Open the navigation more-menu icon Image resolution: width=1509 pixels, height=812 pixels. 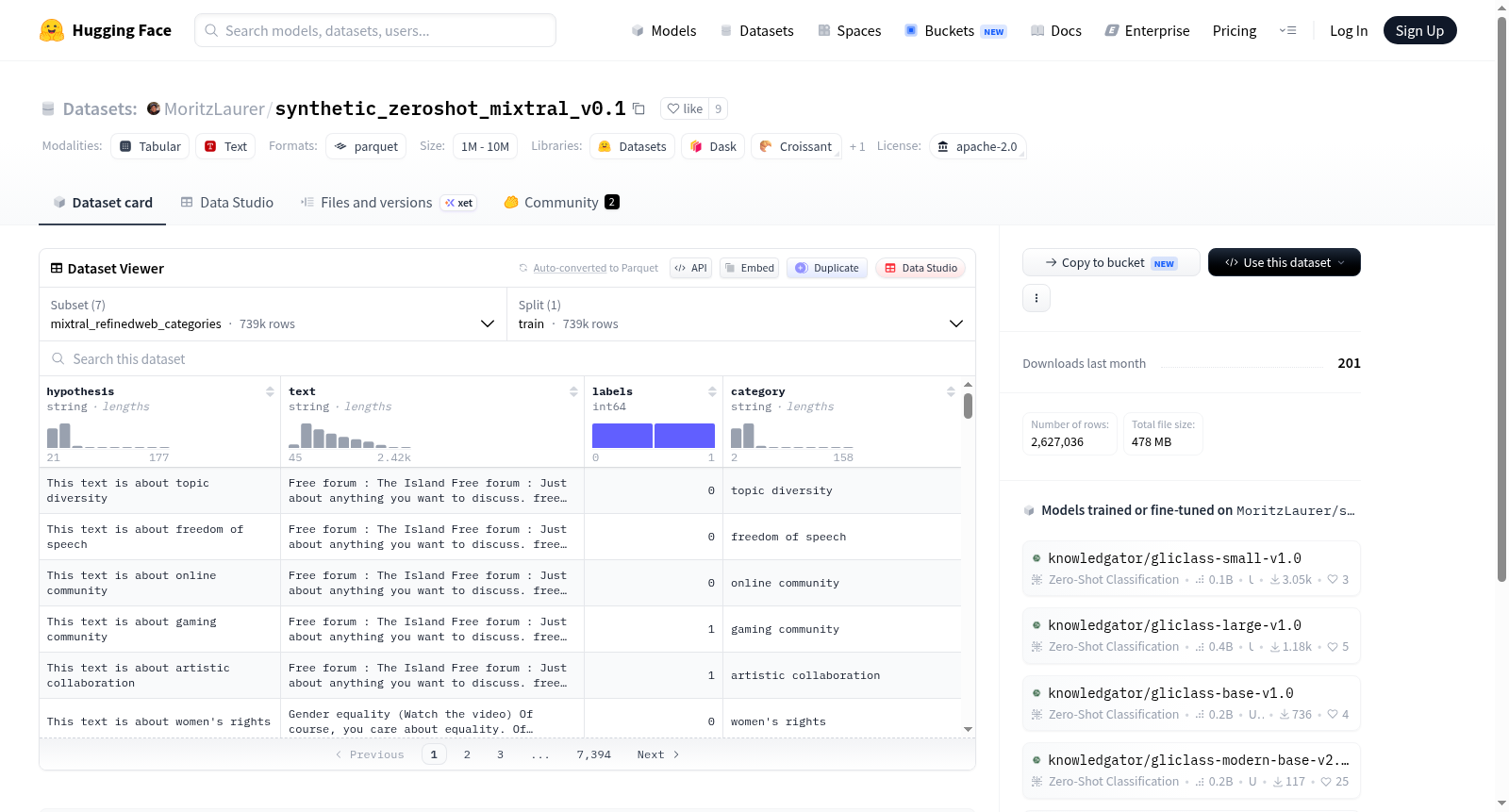(x=1287, y=30)
